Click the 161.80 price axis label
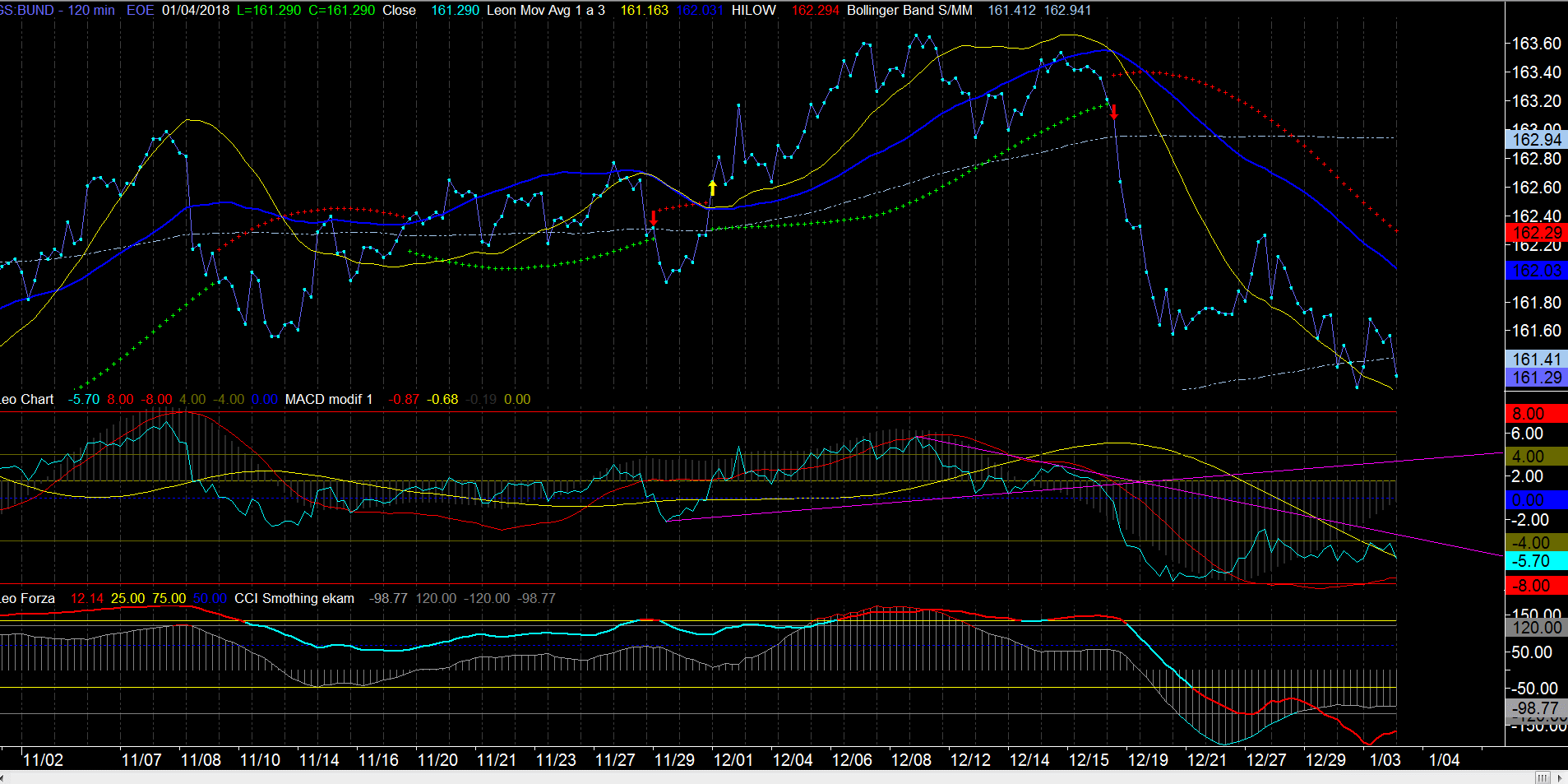This screenshot has height=784, width=1568. (x=1537, y=303)
